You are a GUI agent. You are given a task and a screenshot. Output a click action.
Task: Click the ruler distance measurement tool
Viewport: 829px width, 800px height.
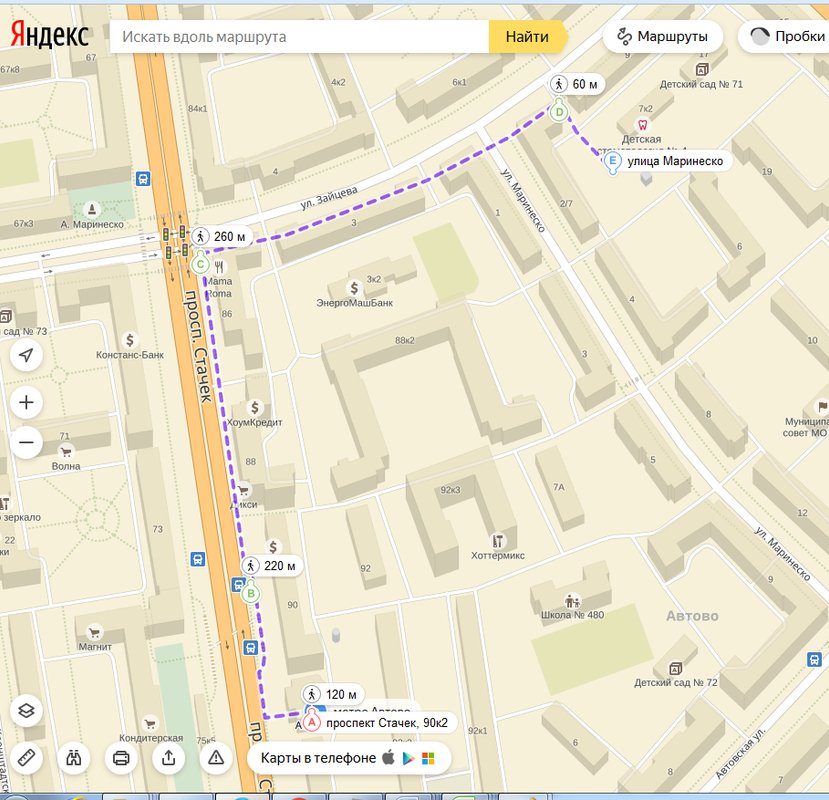click(26, 757)
